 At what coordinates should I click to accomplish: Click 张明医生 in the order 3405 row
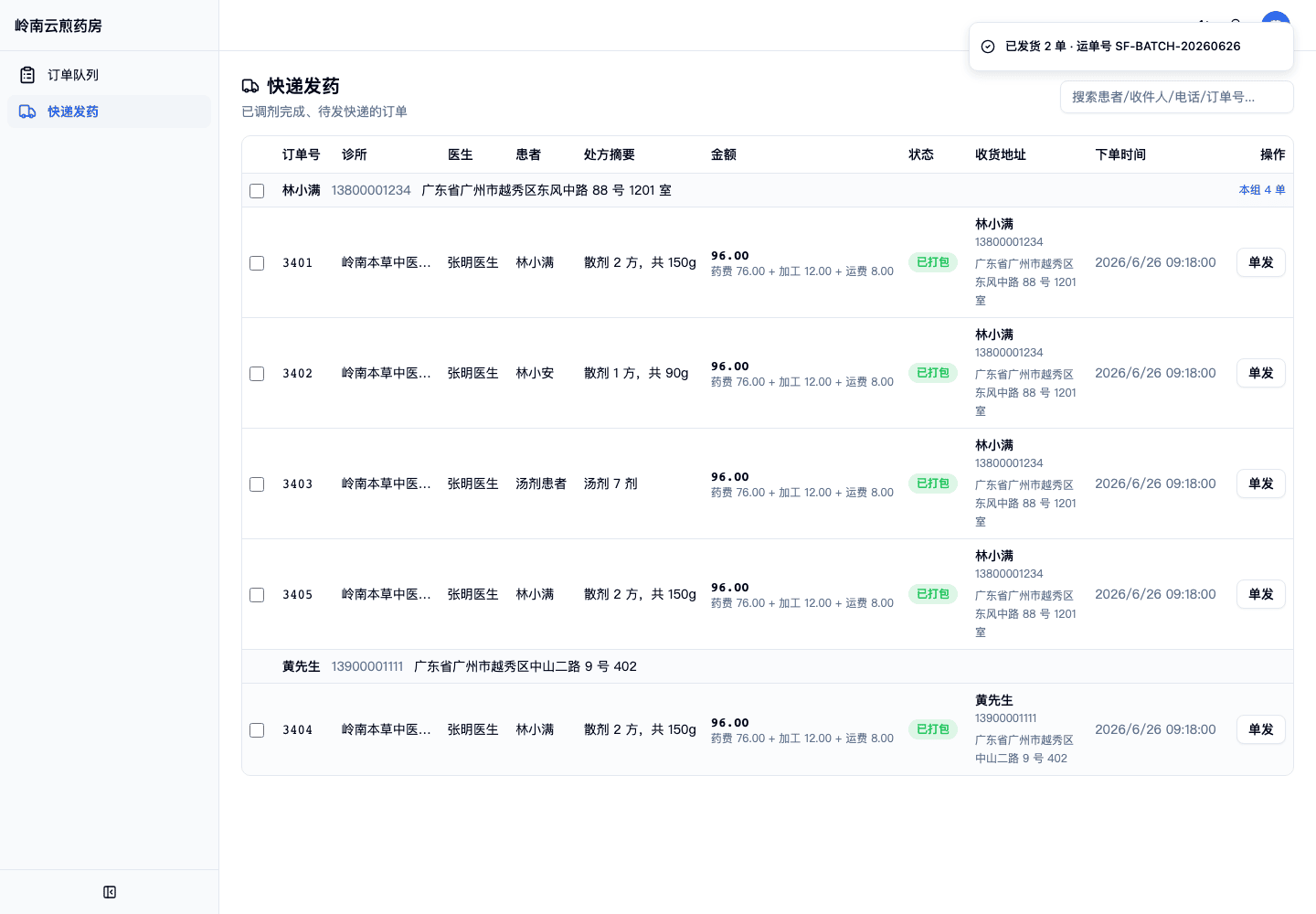tap(472, 594)
